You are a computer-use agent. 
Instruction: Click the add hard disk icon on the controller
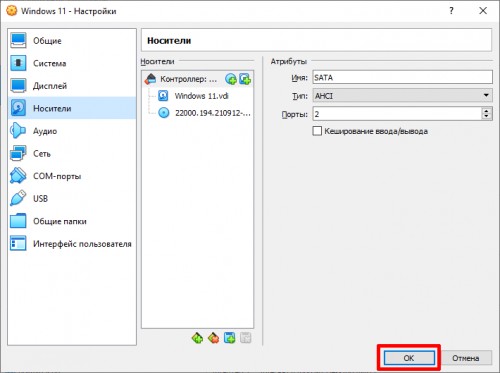click(245, 79)
